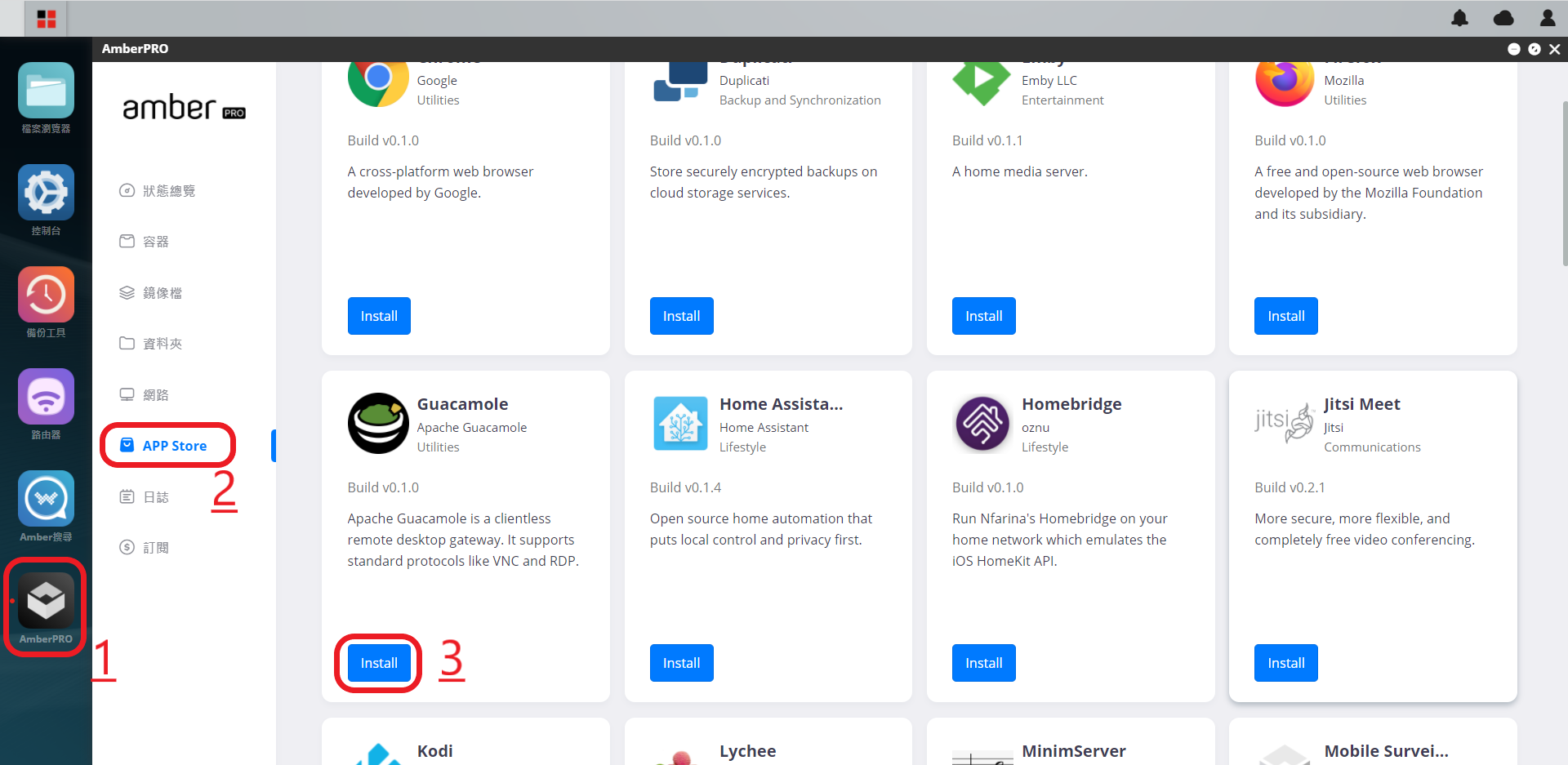This screenshot has width=1568, height=765.
Task: Open notifications bell icon
Action: tap(1459, 18)
